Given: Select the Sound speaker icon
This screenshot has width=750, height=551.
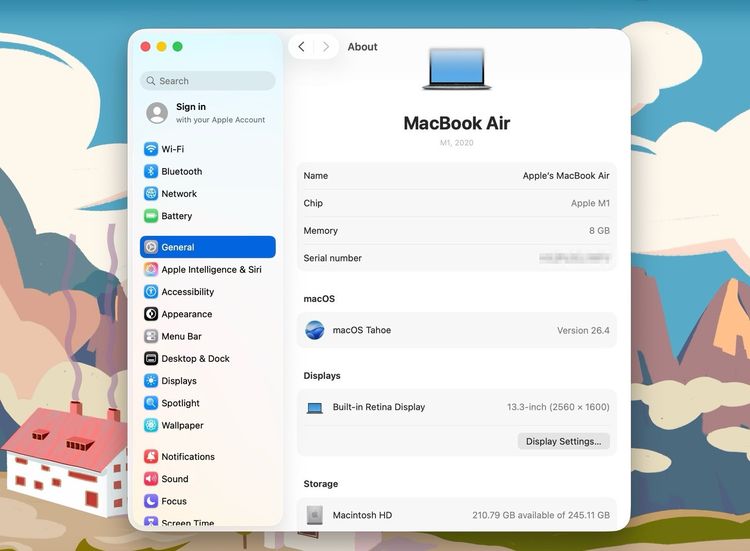Looking at the screenshot, I should coord(151,479).
